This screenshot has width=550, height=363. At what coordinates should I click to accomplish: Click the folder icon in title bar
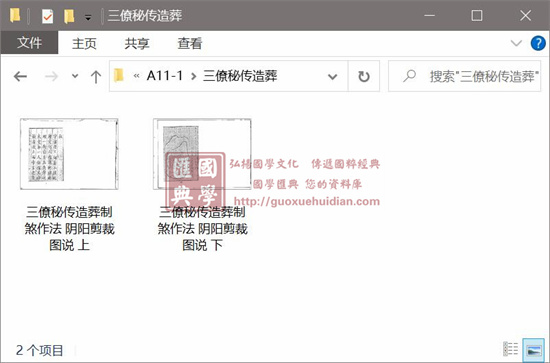15,15
